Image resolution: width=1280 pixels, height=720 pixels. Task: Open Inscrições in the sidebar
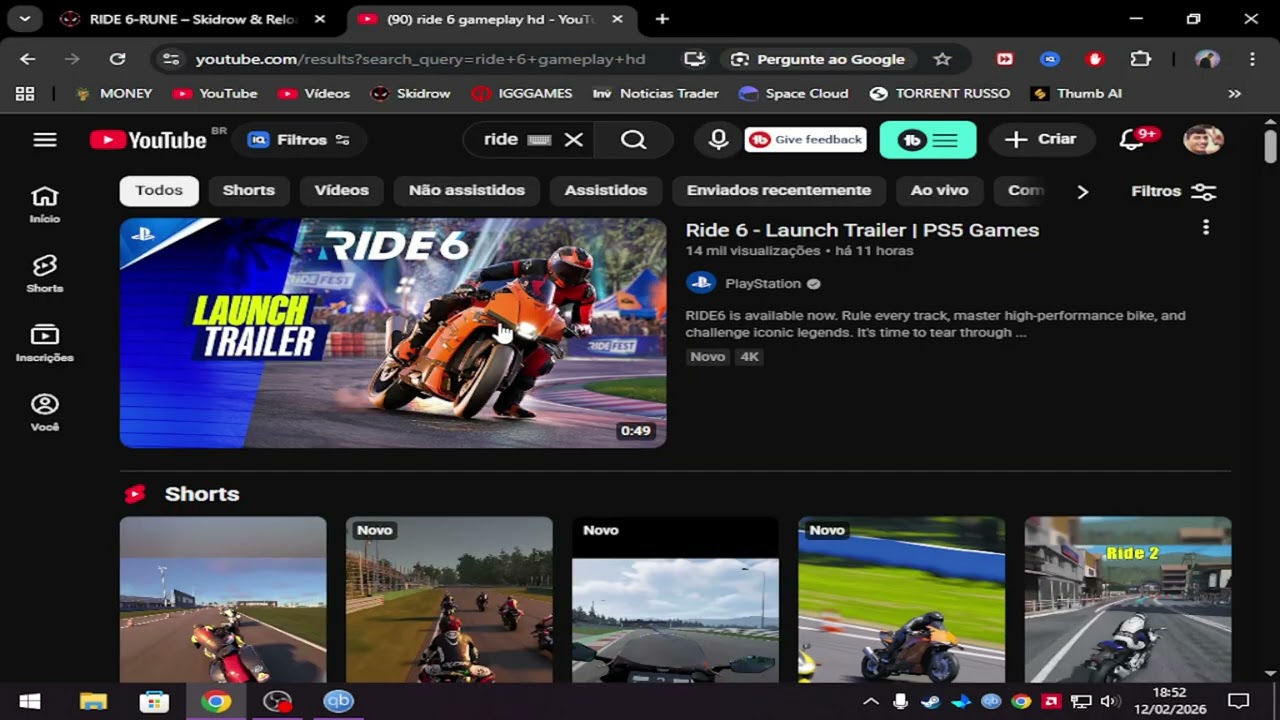45,343
